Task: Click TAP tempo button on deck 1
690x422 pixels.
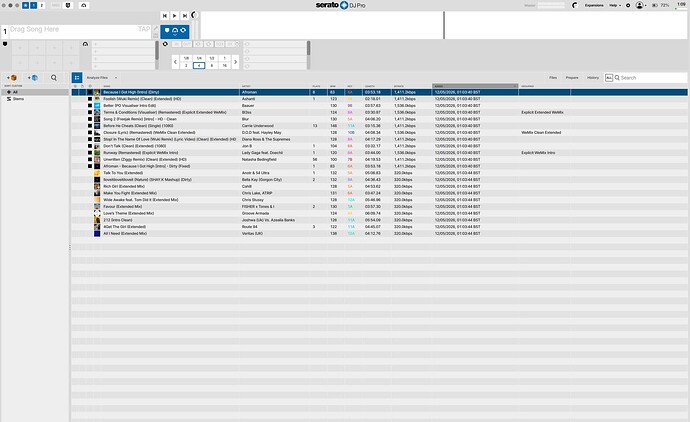Action: coord(144,29)
